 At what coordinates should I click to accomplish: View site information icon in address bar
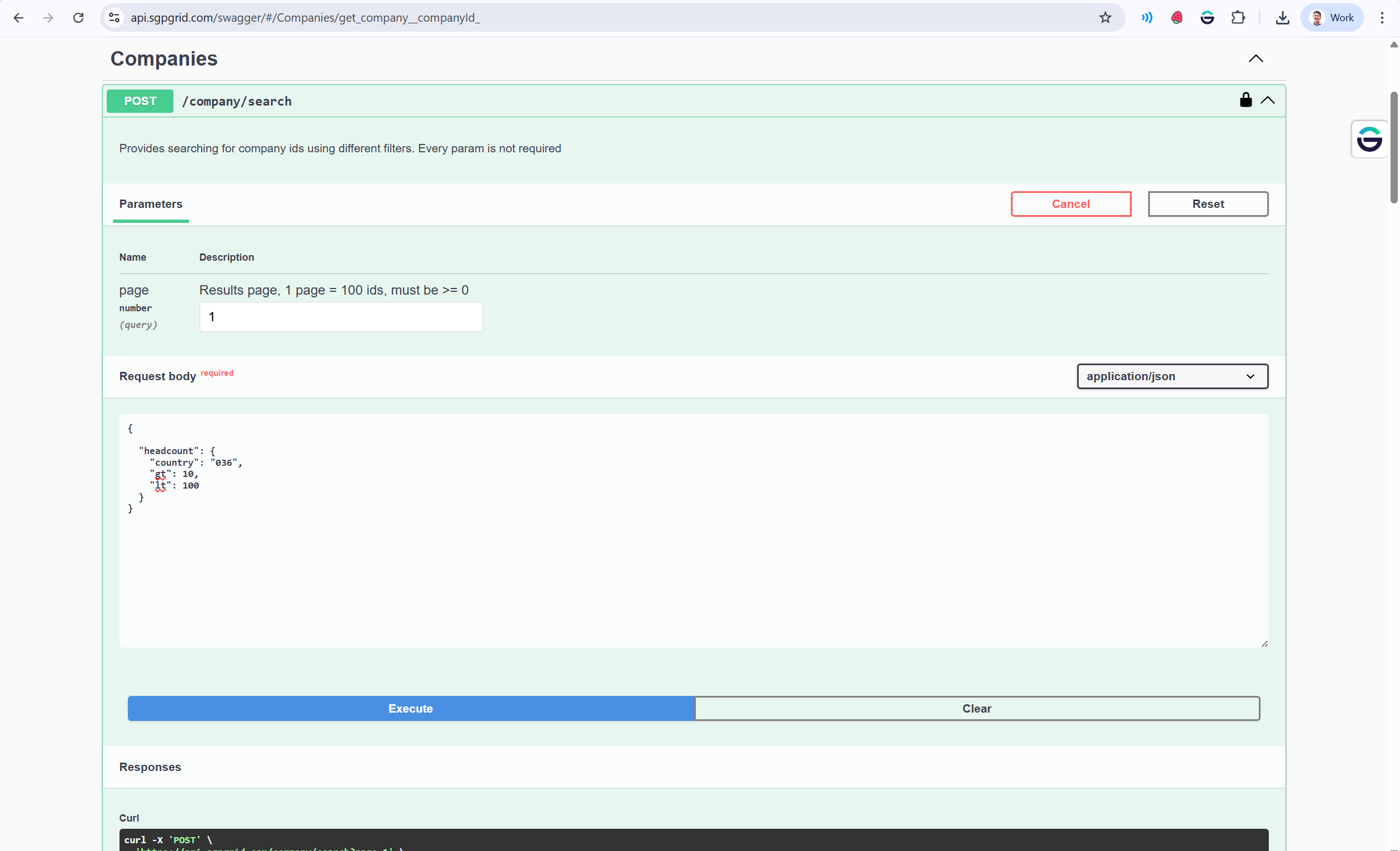pos(114,18)
